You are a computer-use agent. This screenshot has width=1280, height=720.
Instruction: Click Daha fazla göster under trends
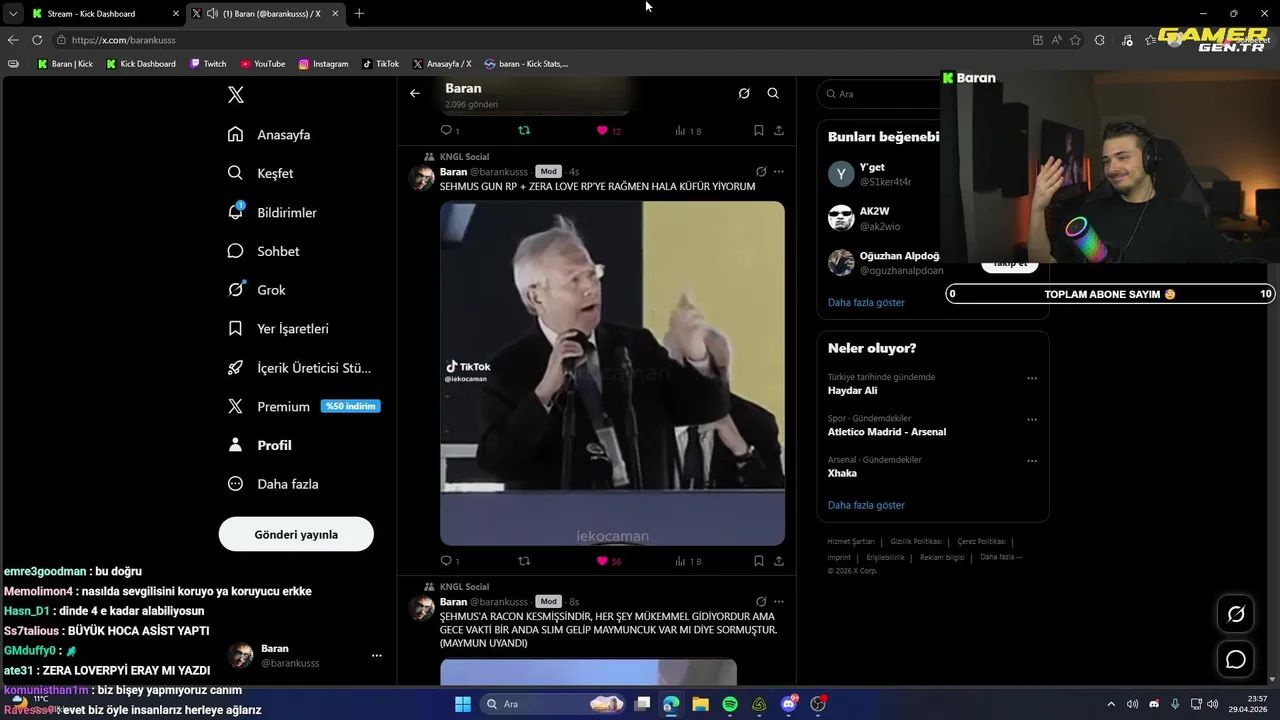866,505
